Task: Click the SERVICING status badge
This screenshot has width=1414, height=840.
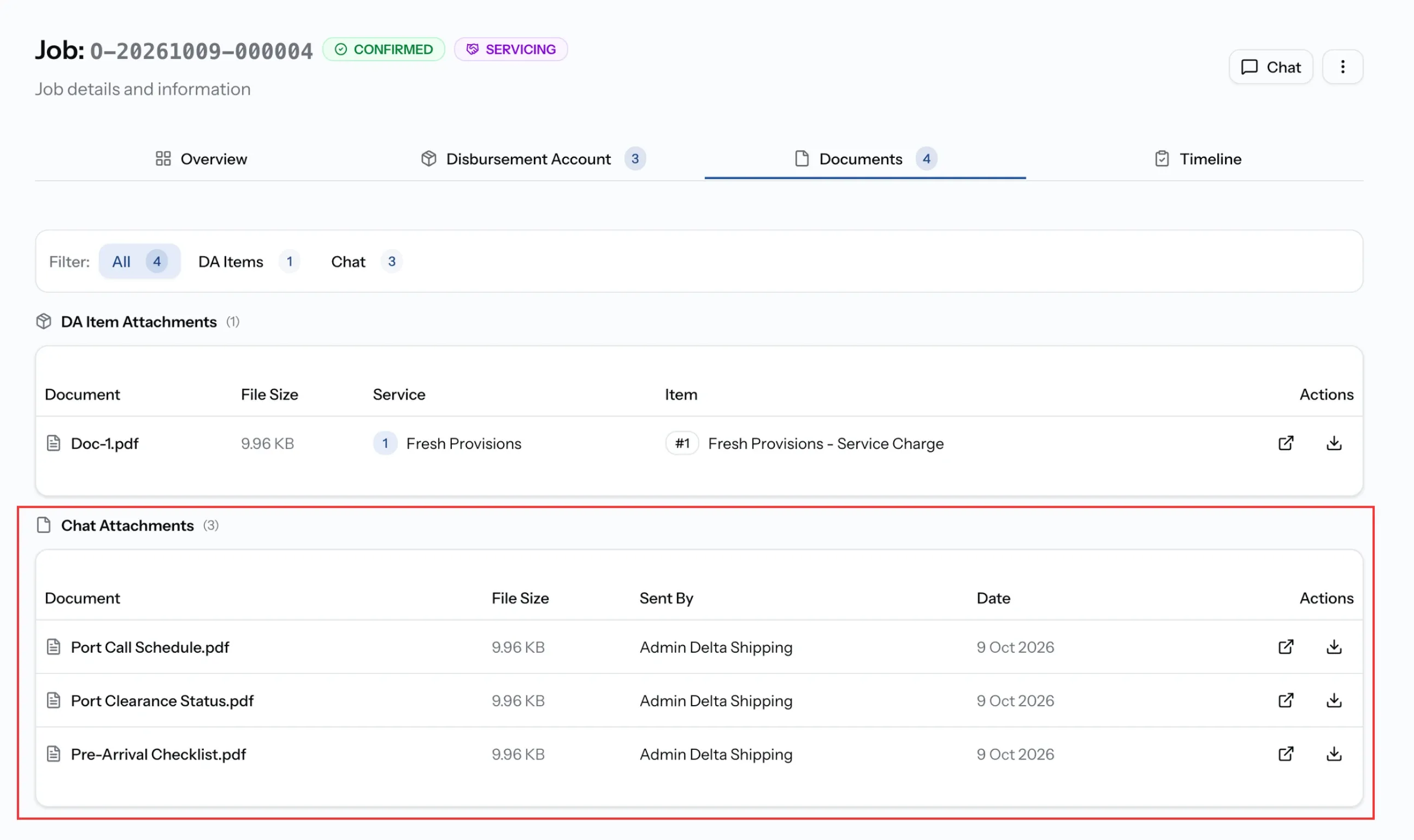Action: tap(510, 49)
